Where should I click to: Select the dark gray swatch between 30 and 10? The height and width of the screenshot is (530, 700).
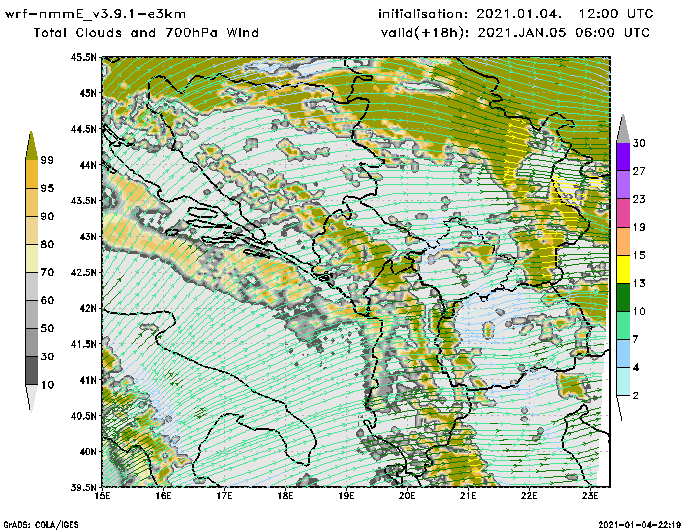point(31,371)
